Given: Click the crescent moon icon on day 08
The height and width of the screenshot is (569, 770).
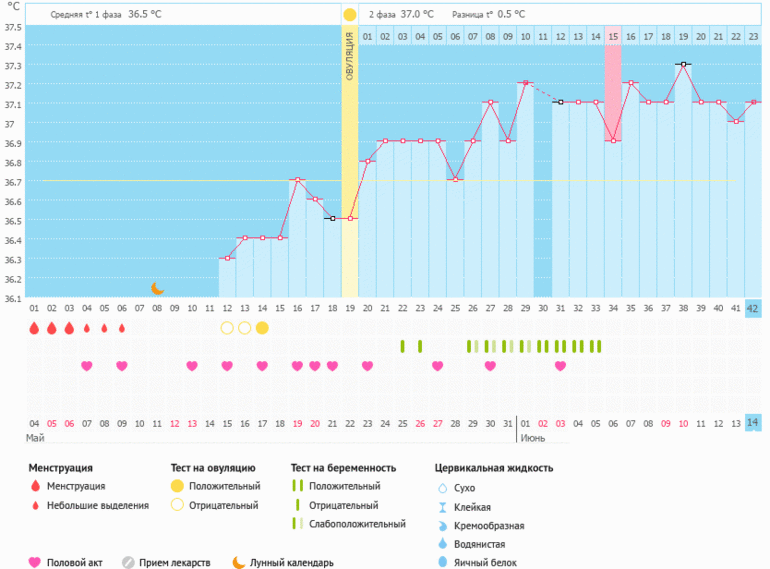Looking at the screenshot, I should point(157,288).
